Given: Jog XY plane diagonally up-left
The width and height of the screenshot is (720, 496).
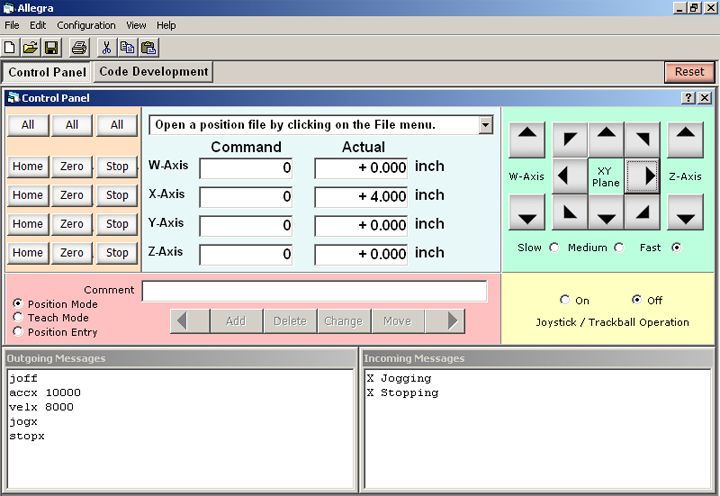Looking at the screenshot, I should [570, 139].
